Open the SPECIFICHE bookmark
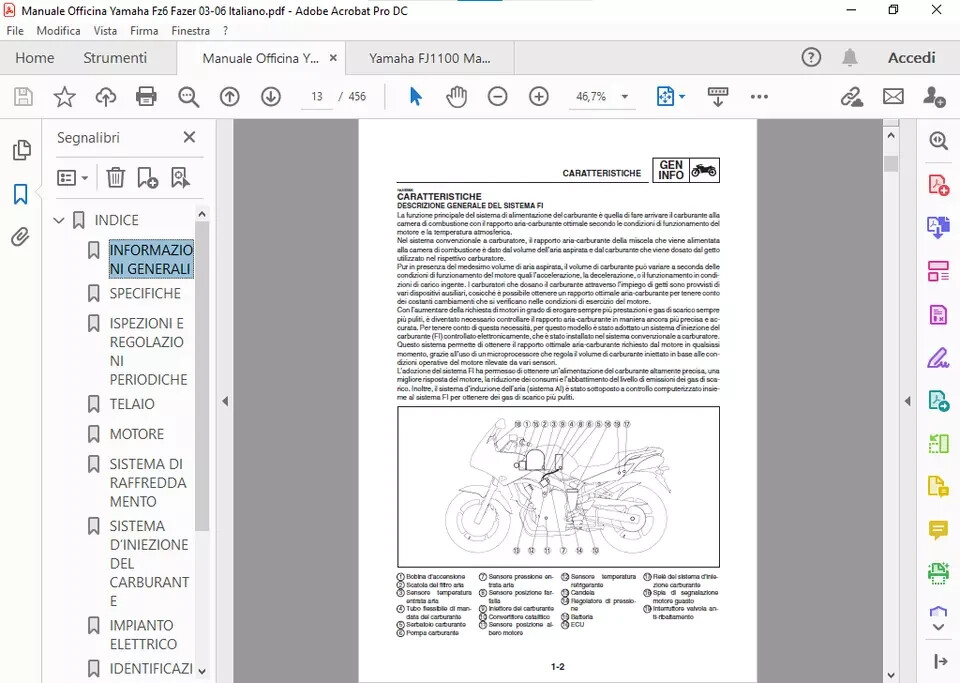Screen dimensions: 960x683 coord(145,293)
